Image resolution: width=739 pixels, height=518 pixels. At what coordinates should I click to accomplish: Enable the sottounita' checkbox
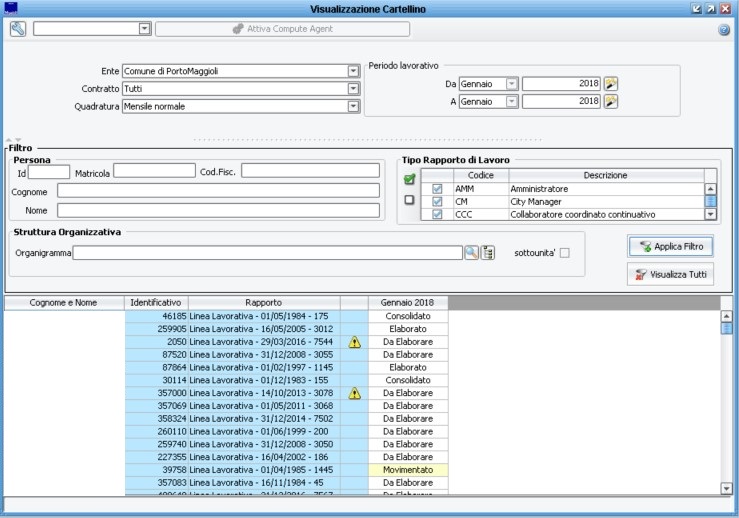(x=564, y=253)
